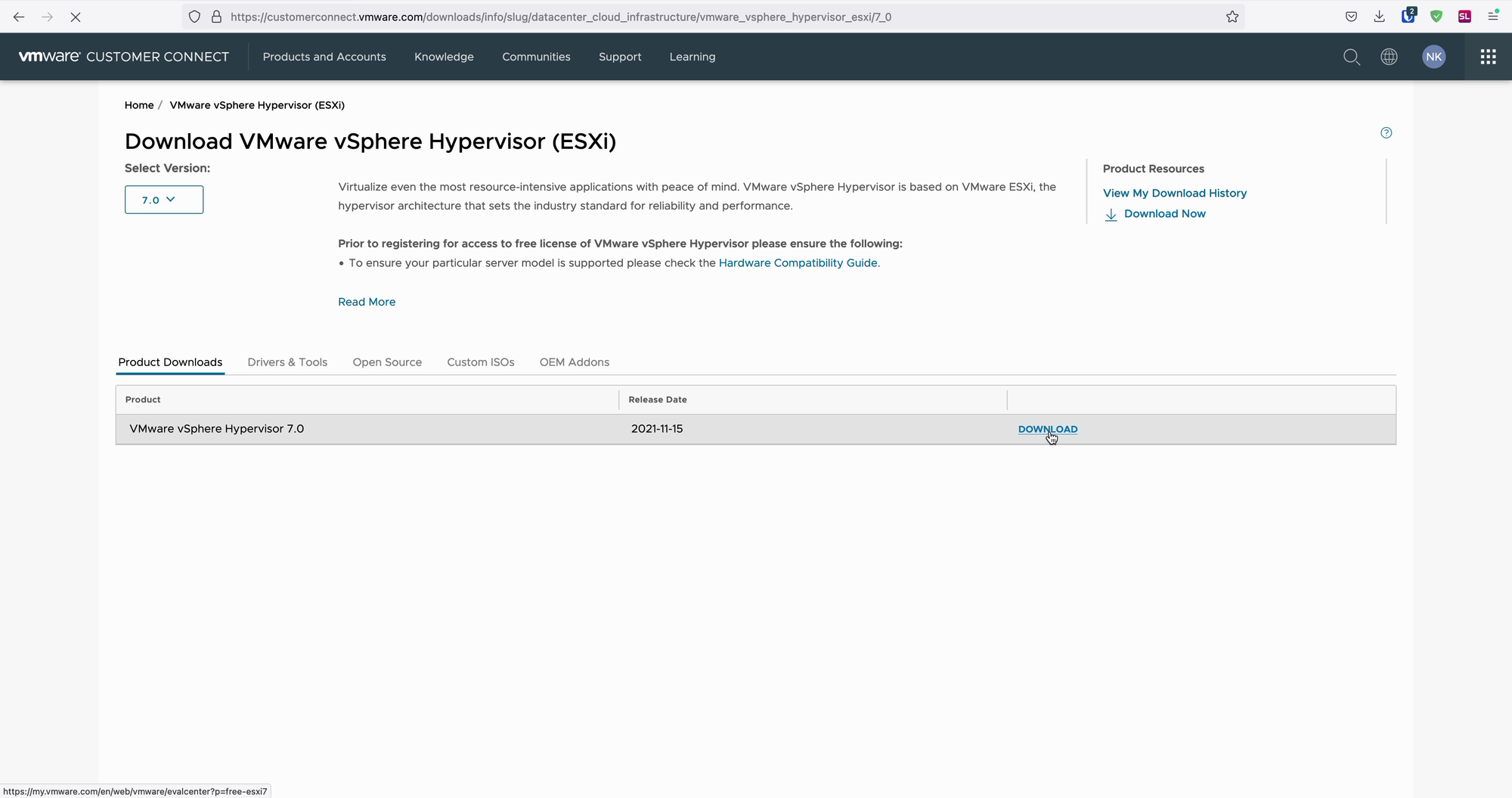
Task: Switch to the OEM Addons tab
Action: point(575,362)
